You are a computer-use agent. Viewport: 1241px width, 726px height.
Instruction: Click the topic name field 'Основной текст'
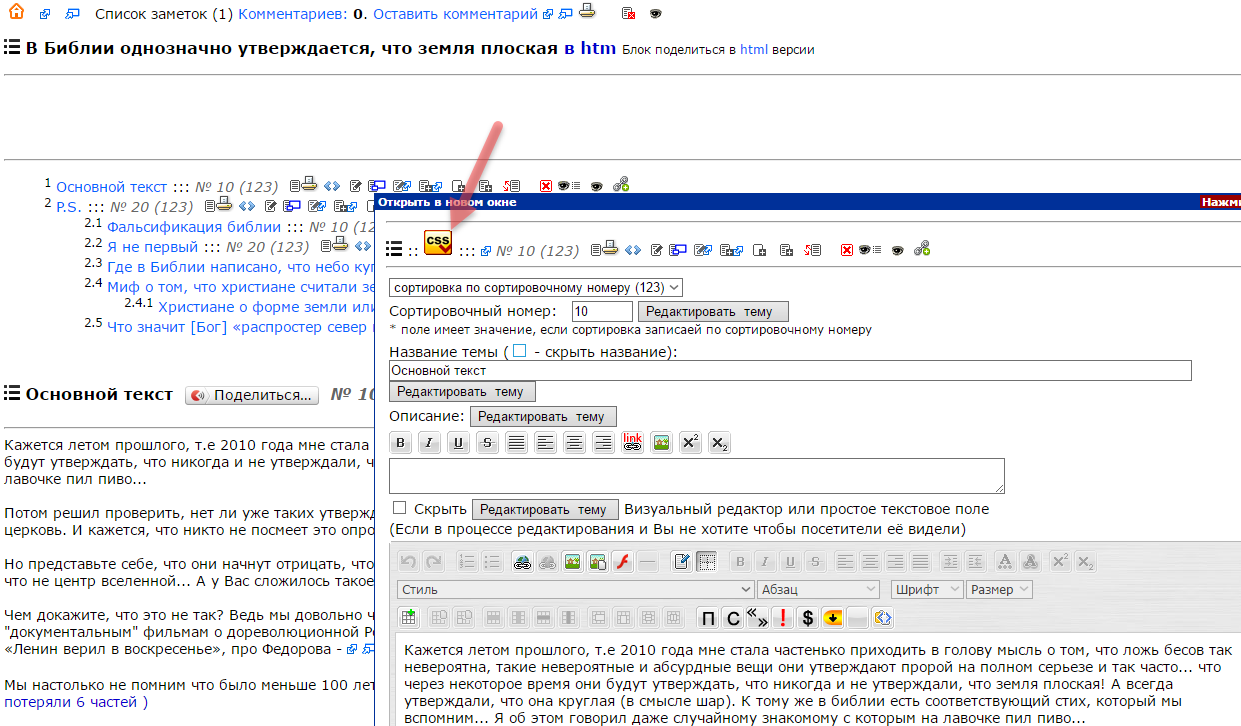790,370
